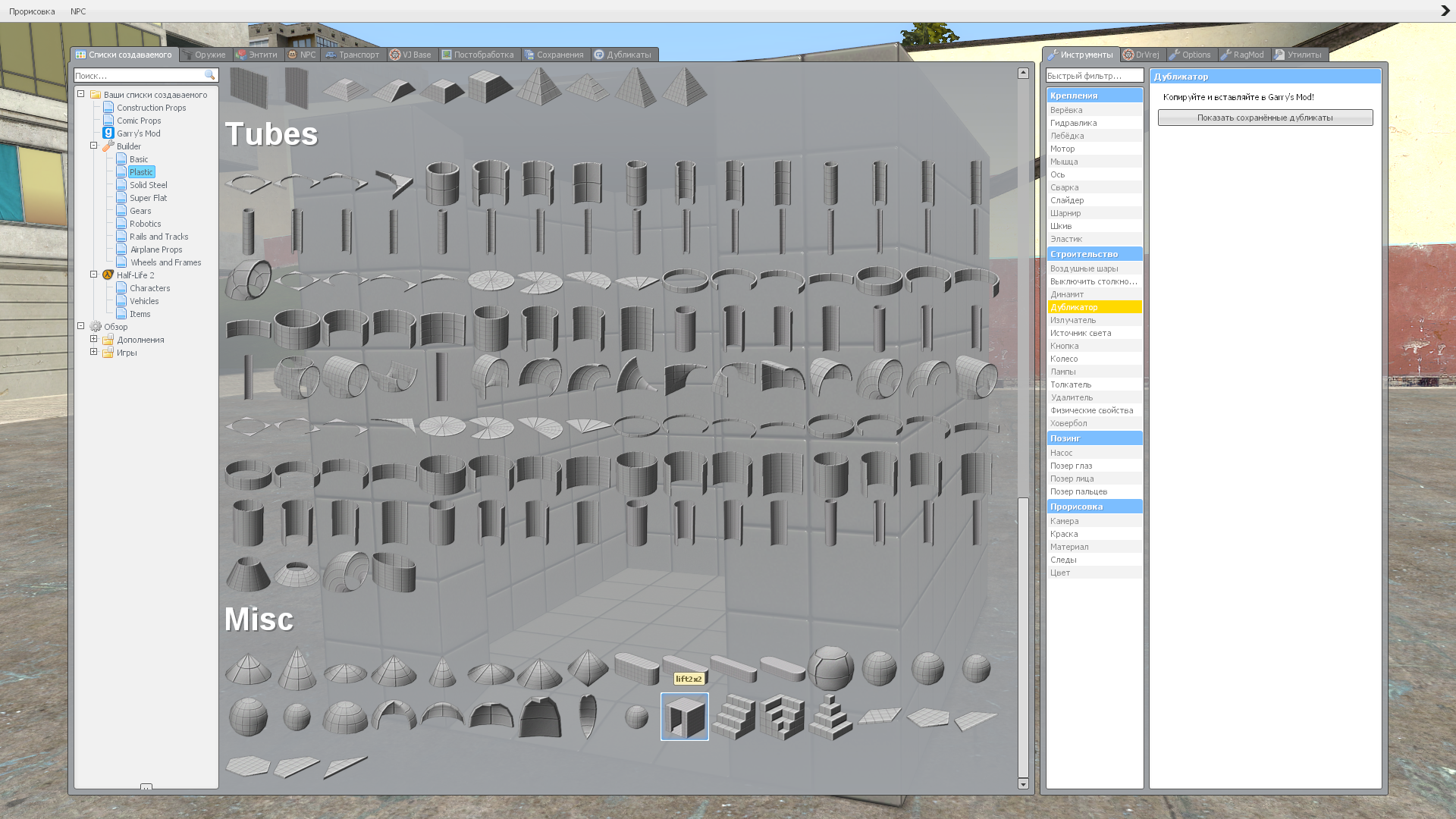
Task: Open Wheels and Frames list
Action: [x=165, y=262]
